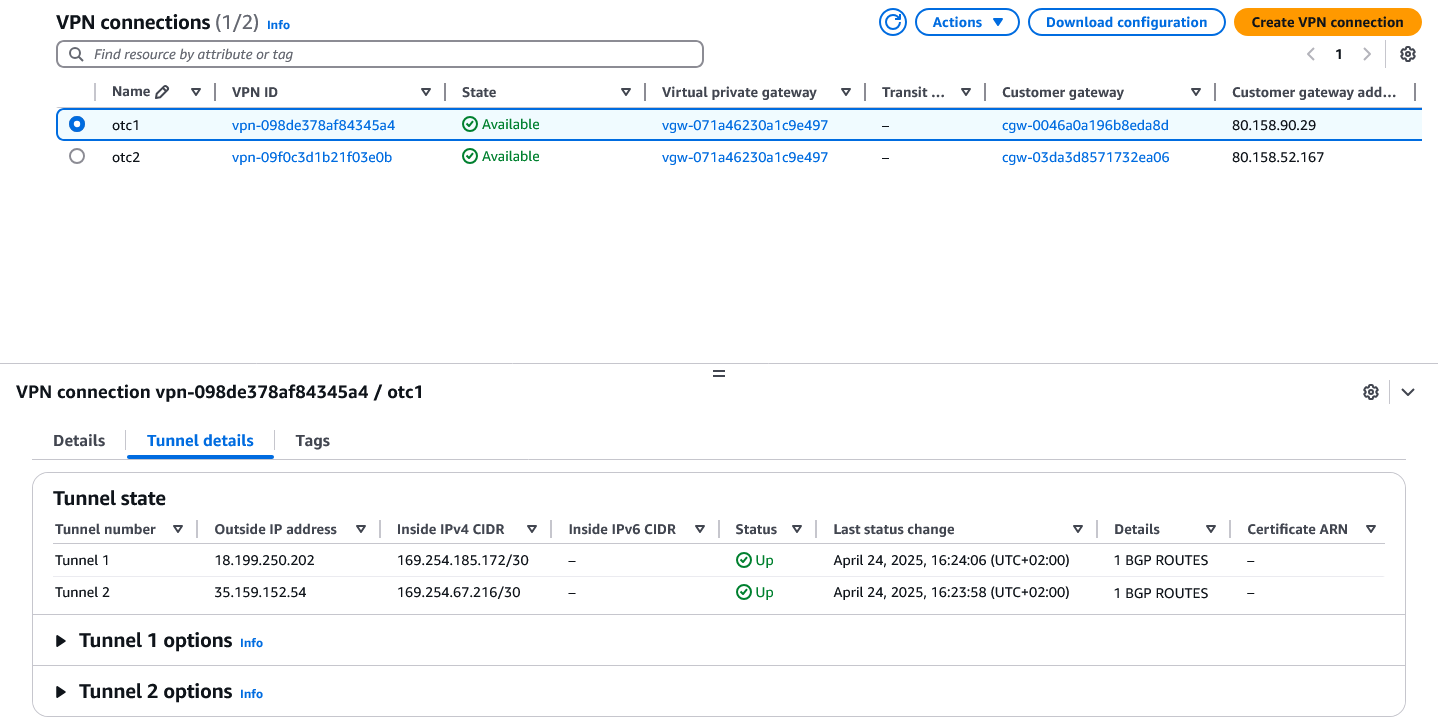Screen dimensions: 1438x725
Task: Switch to the Details tab
Action: (x=79, y=441)
